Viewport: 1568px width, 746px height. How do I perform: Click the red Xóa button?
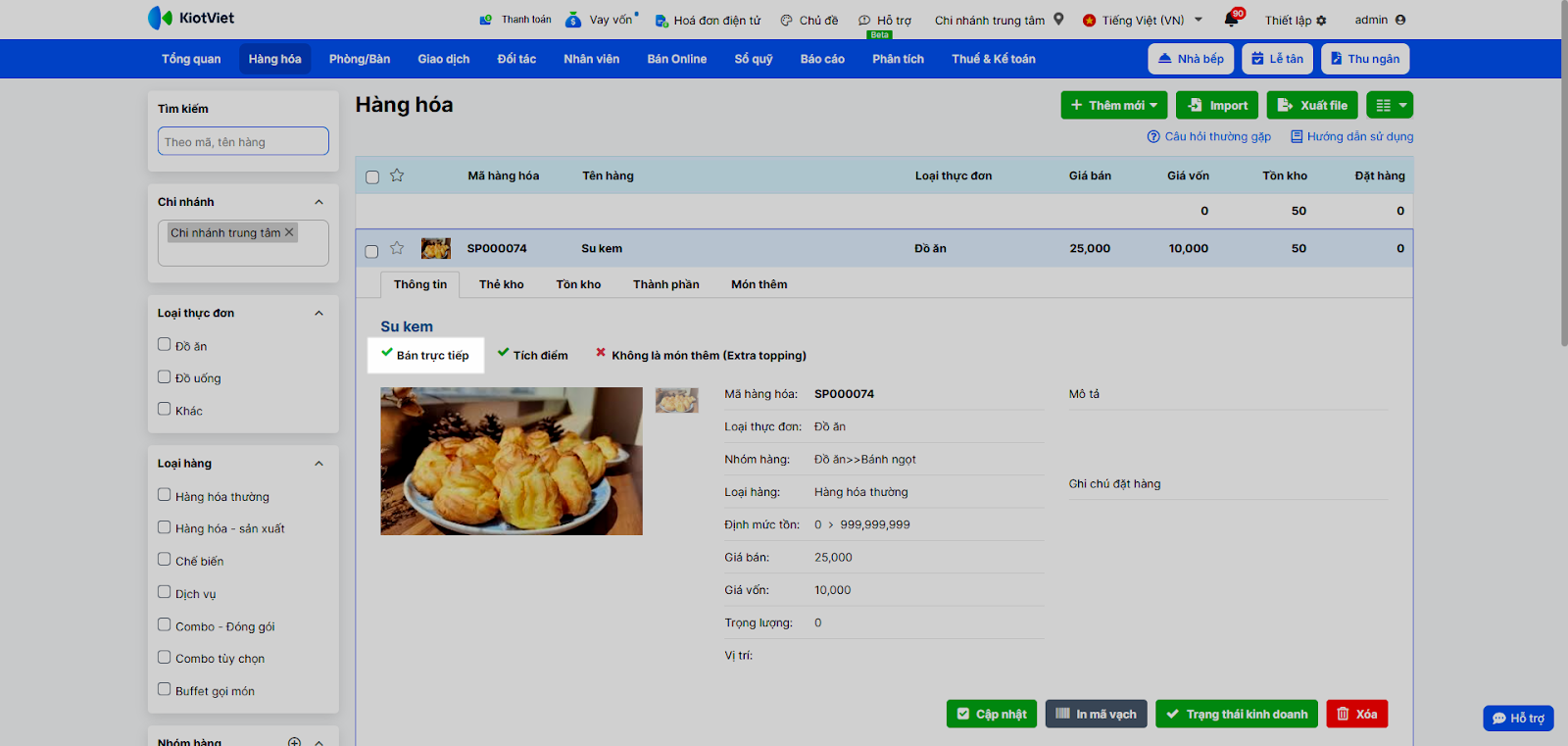click(1357, 714)
